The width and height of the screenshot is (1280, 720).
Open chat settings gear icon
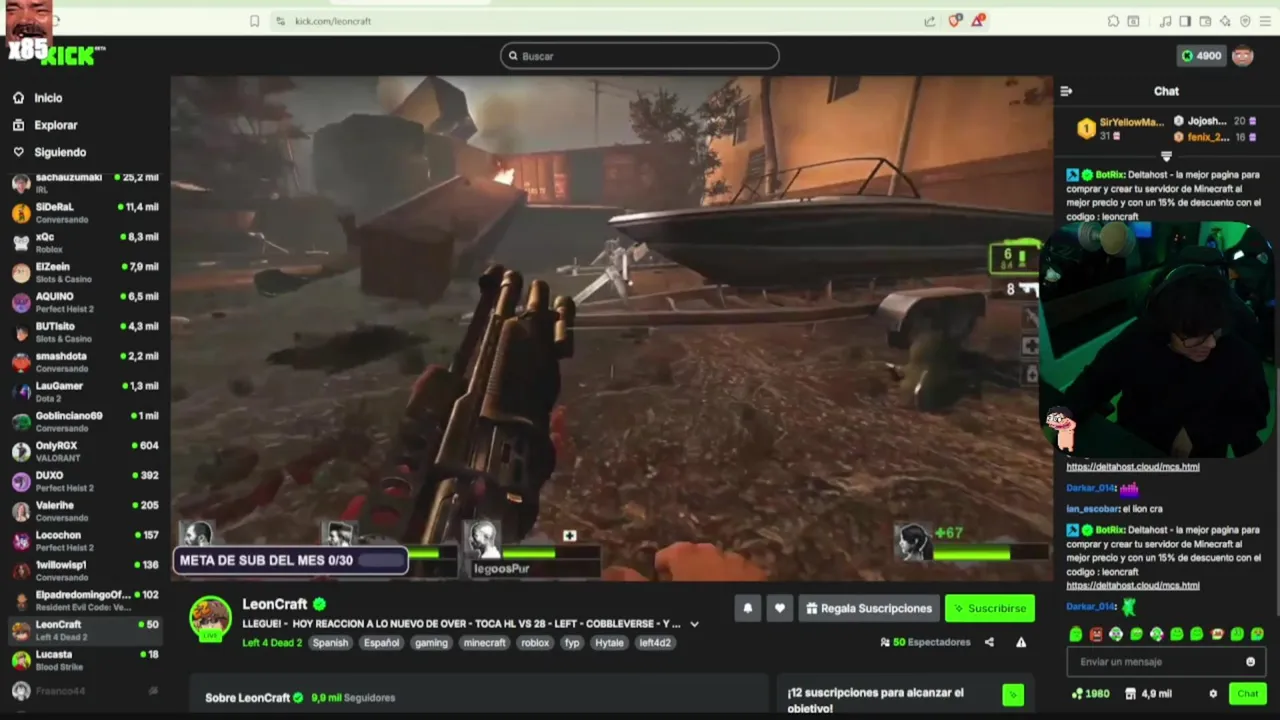(x=1213, y=693)
